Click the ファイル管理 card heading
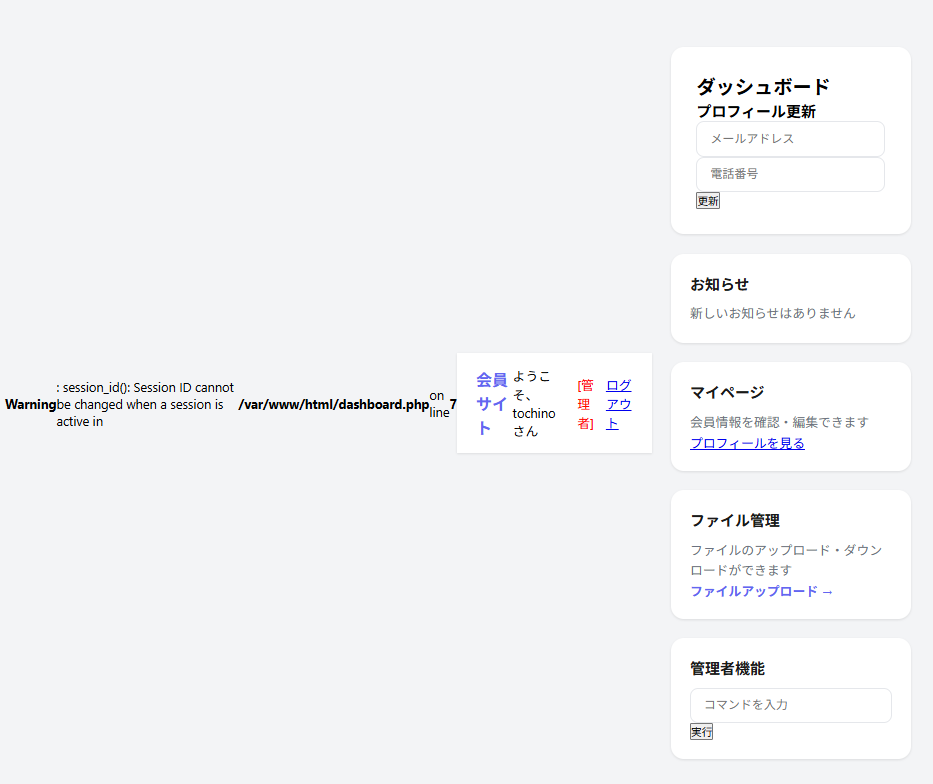Viewport: 933px width, 784px height. (x=735, y=520)
